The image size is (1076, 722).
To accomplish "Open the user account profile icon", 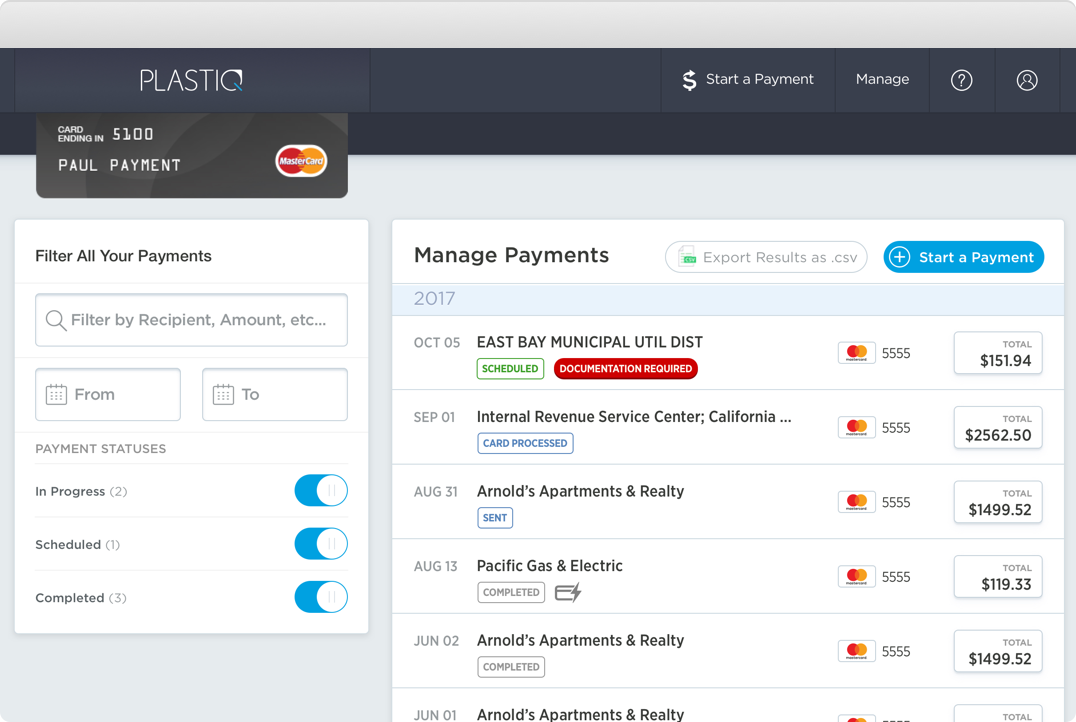I will [x=1027, y=80].
